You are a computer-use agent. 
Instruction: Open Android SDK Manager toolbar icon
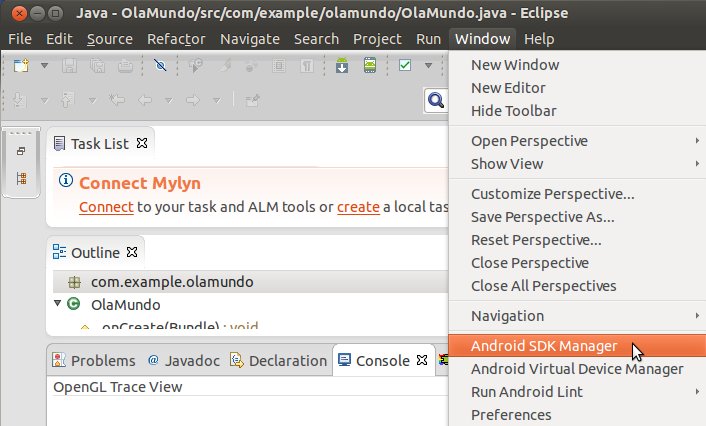tap(342, 66)
